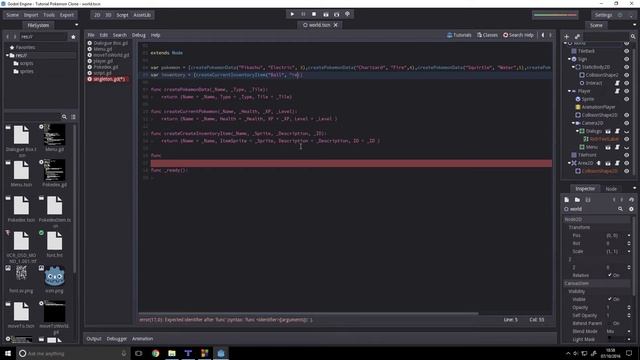Hide the Sign node
Screen dimensions: 640x360
tap(627, 59)
